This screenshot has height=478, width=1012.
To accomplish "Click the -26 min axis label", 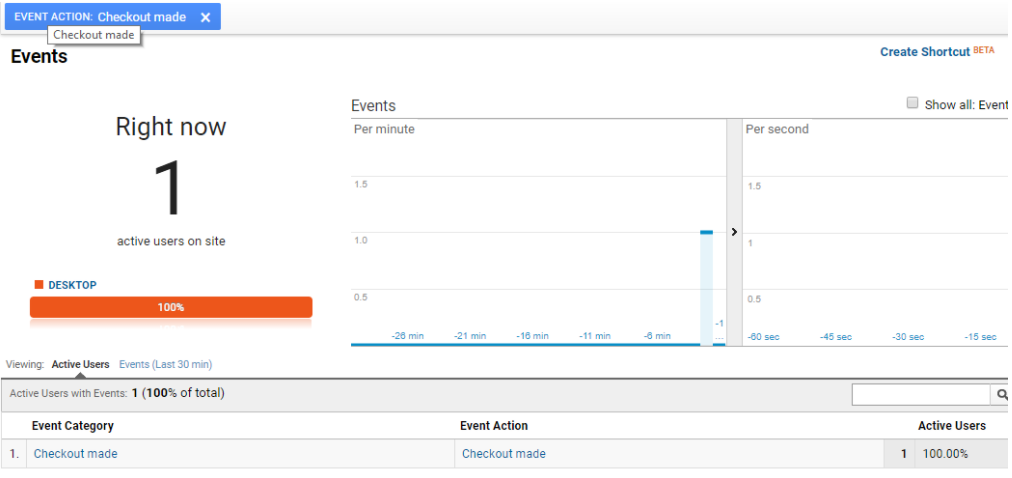I will (407, 336).
